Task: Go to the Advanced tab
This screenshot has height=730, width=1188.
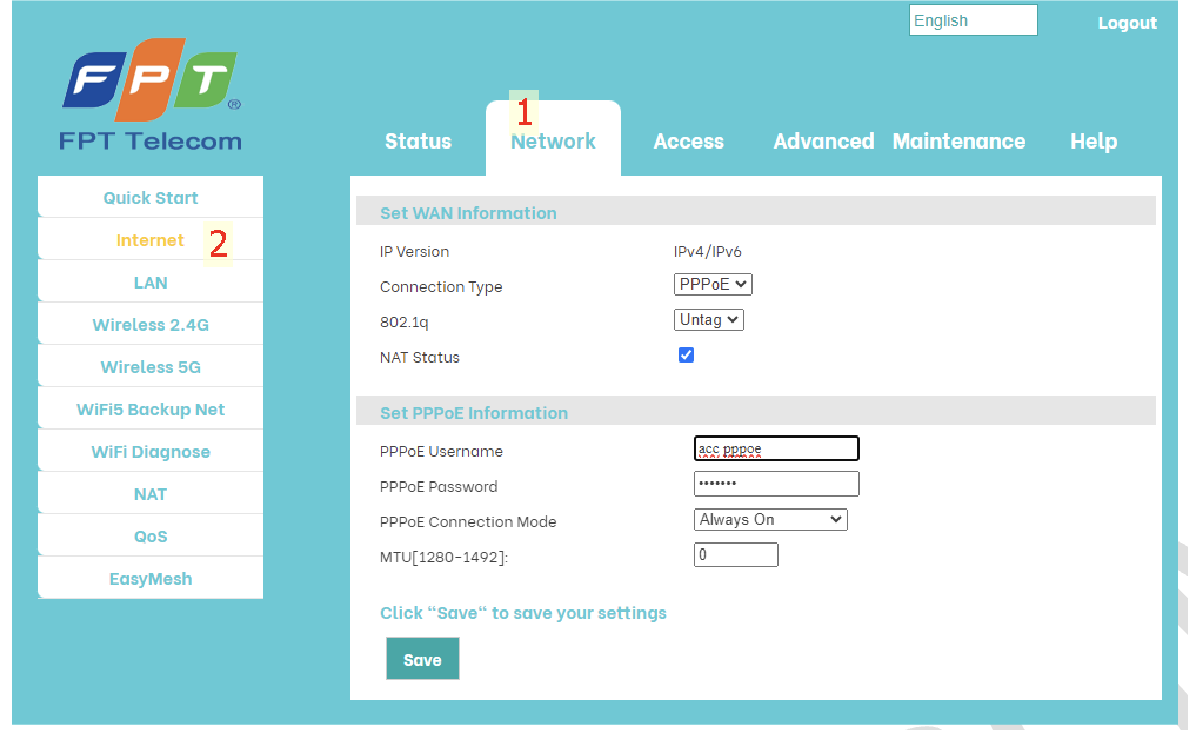Action: 823,142
